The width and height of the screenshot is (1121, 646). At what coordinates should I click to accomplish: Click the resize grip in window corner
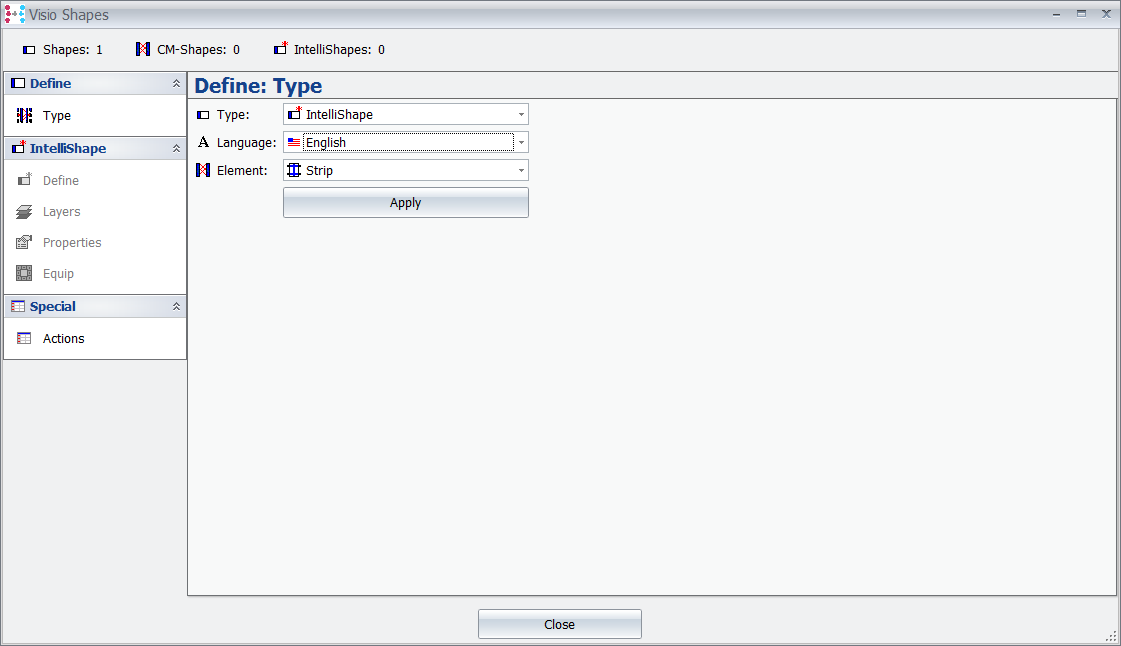(x=1111, y=636)
